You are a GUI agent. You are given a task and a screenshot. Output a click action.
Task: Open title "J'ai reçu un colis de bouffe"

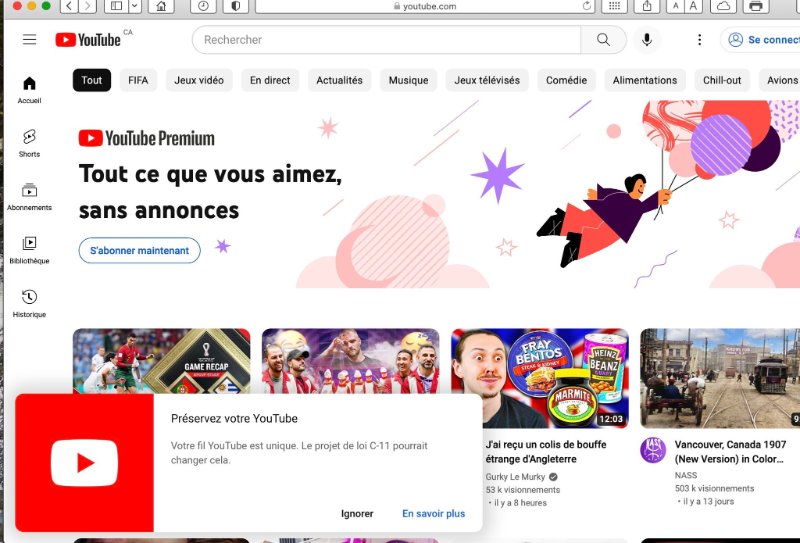[546, 452]
